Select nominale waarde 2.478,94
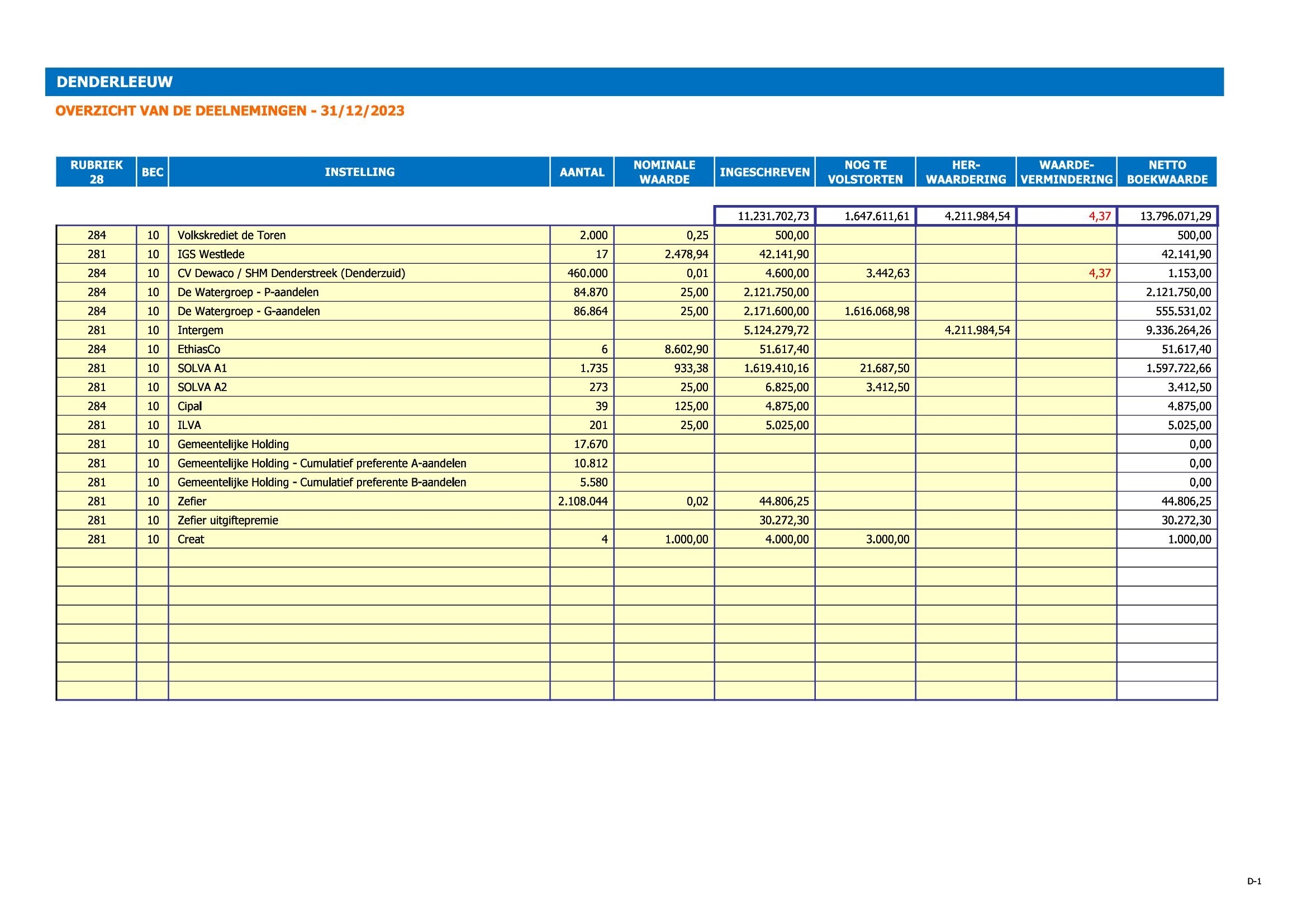 coord(664,254)
